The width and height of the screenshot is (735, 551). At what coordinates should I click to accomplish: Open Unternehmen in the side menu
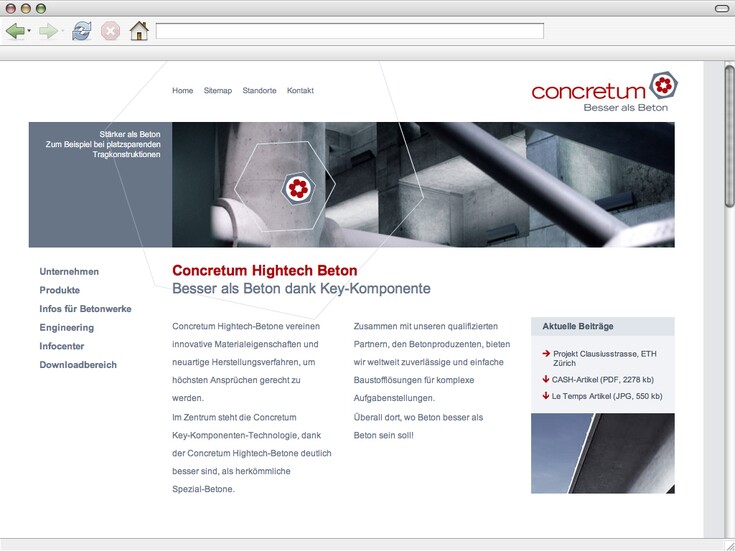tap(69, 272)
